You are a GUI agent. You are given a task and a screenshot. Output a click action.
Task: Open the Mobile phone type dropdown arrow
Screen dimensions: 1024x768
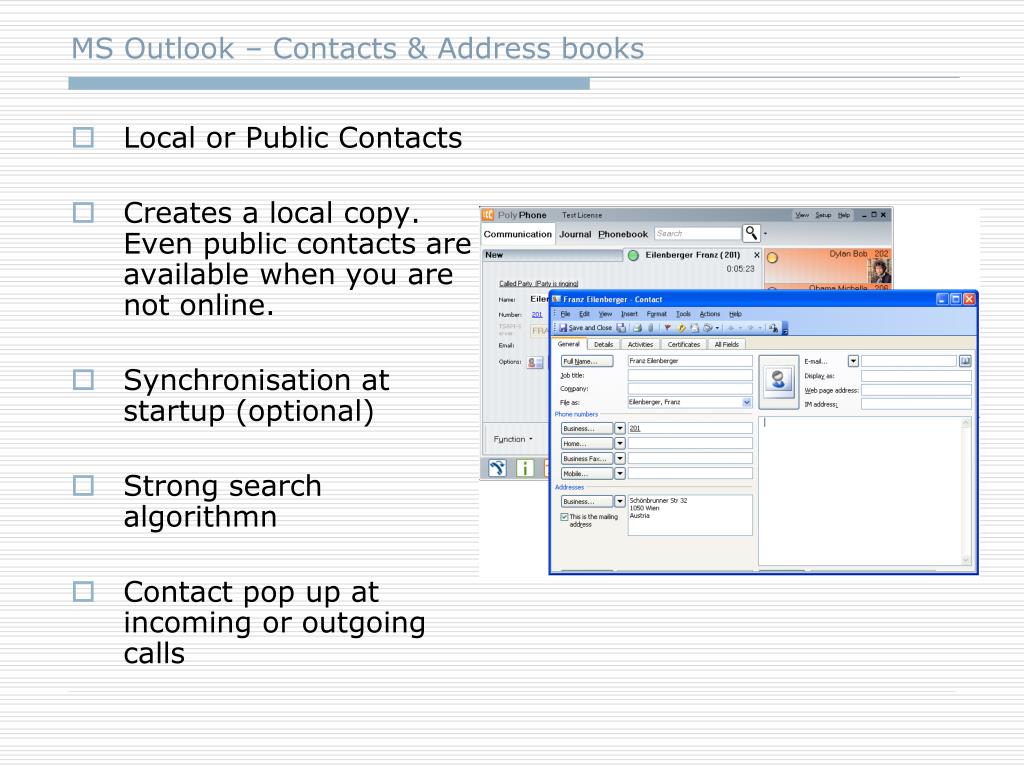620,473
